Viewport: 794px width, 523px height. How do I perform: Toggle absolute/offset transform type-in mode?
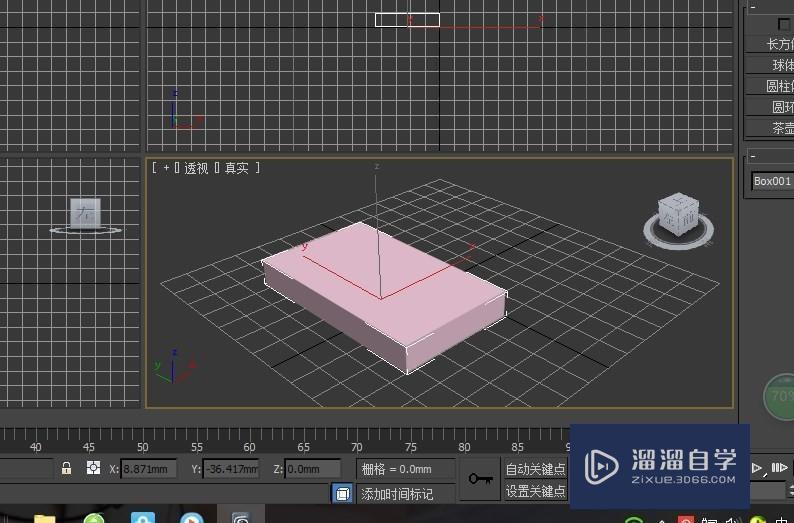93,468
